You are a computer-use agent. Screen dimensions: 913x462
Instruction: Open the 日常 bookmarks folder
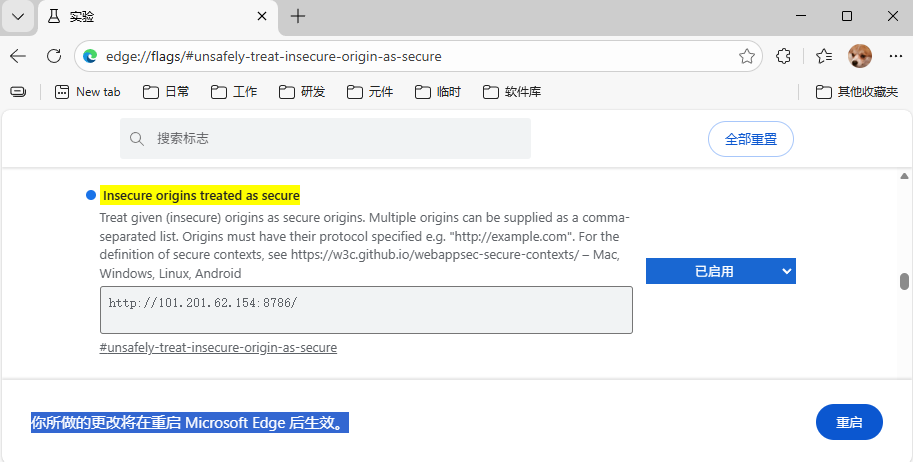(x=166, y=92)
